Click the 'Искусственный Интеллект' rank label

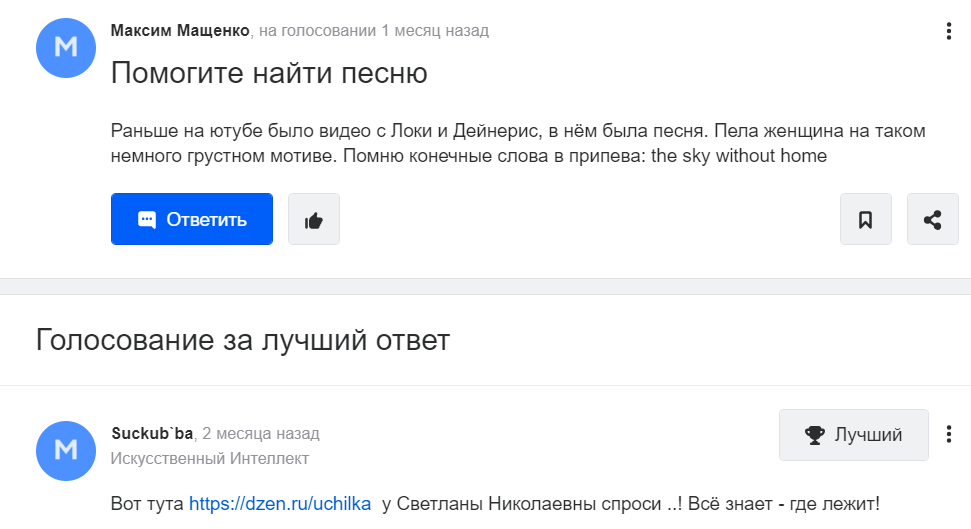210,458
